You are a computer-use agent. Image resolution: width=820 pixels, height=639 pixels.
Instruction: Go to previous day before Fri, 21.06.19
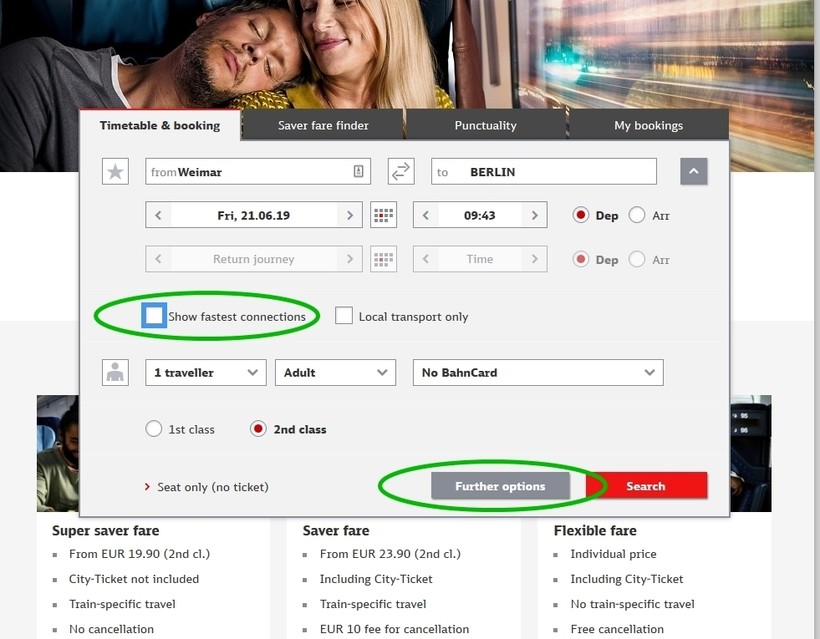pyautogui.click(x=158, y=215)
